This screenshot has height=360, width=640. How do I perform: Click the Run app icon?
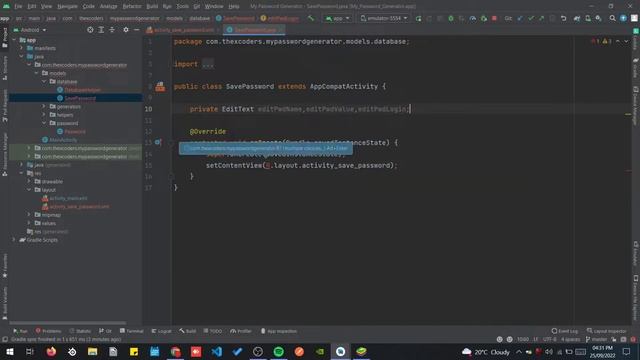tap(418, 18)
